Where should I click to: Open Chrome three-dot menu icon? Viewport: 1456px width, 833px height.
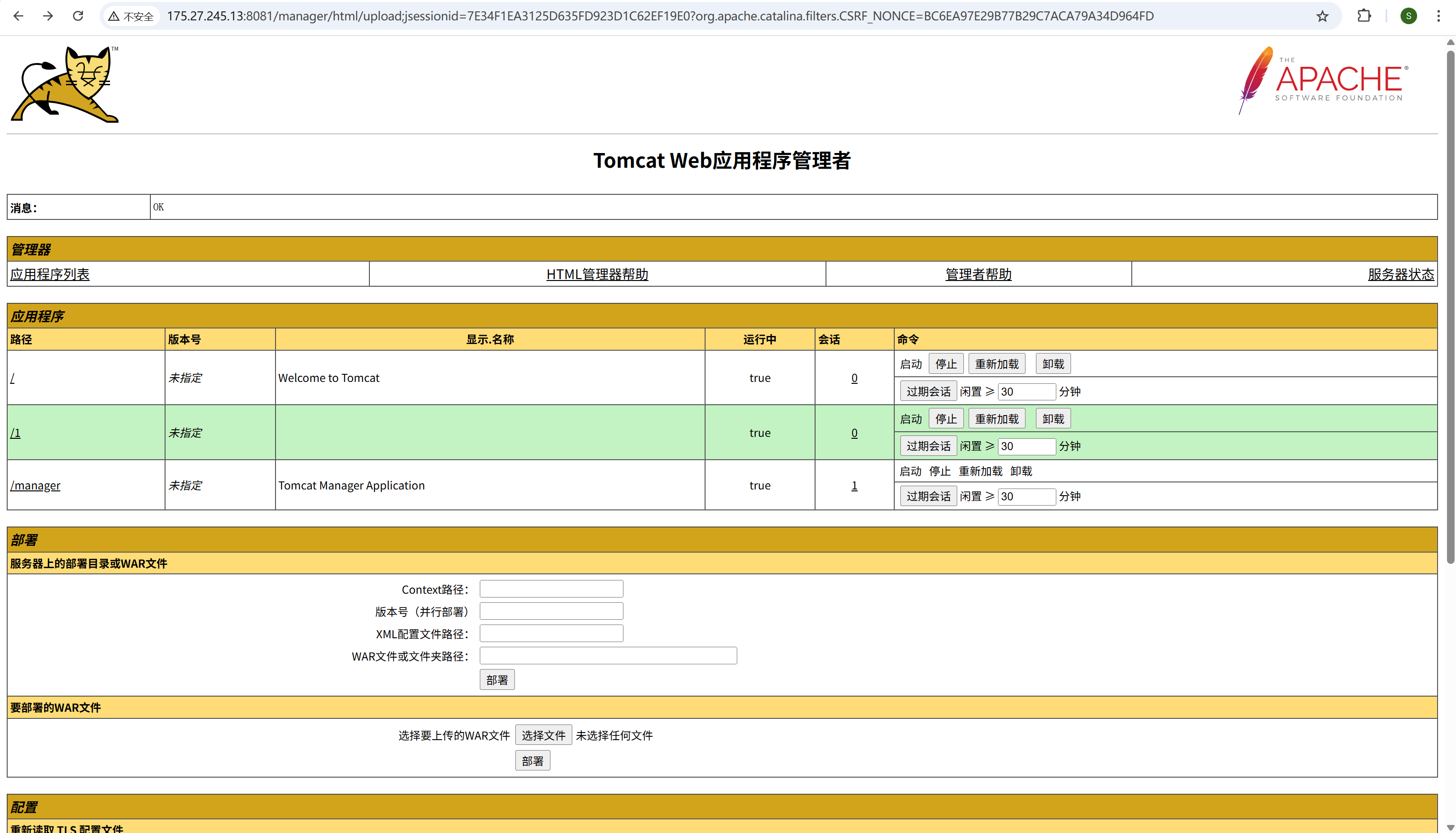(x=1438, y=16)
